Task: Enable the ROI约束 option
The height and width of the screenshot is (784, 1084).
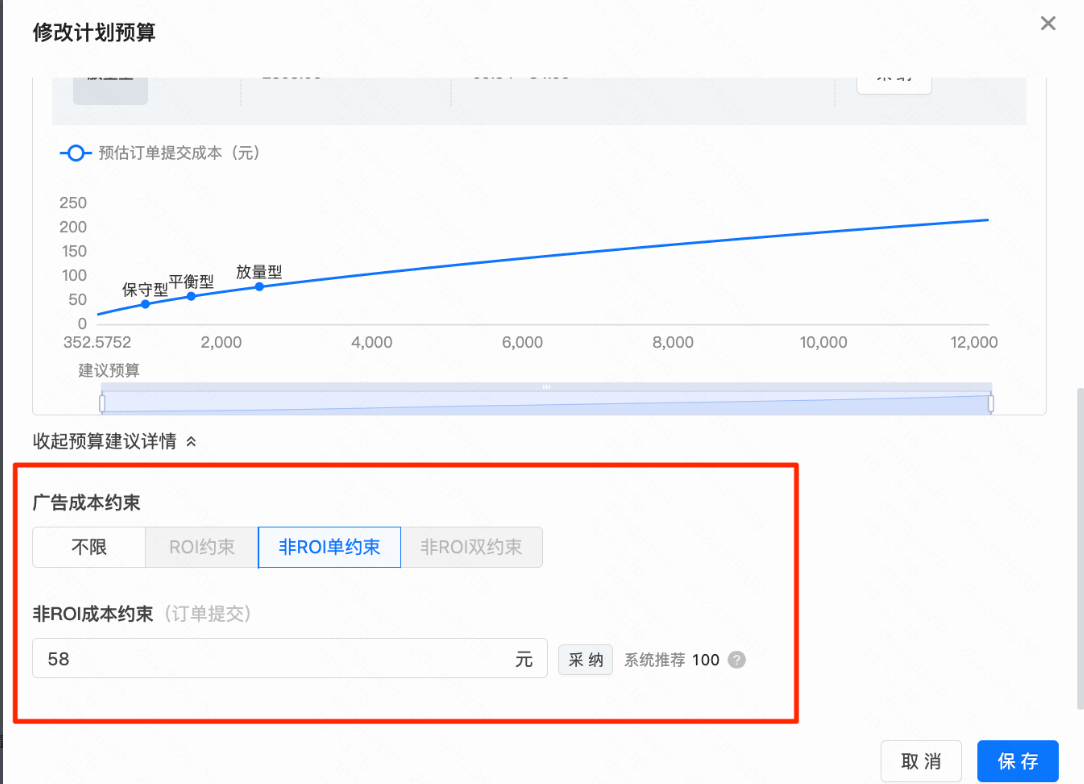Action: tap(200, 547)
